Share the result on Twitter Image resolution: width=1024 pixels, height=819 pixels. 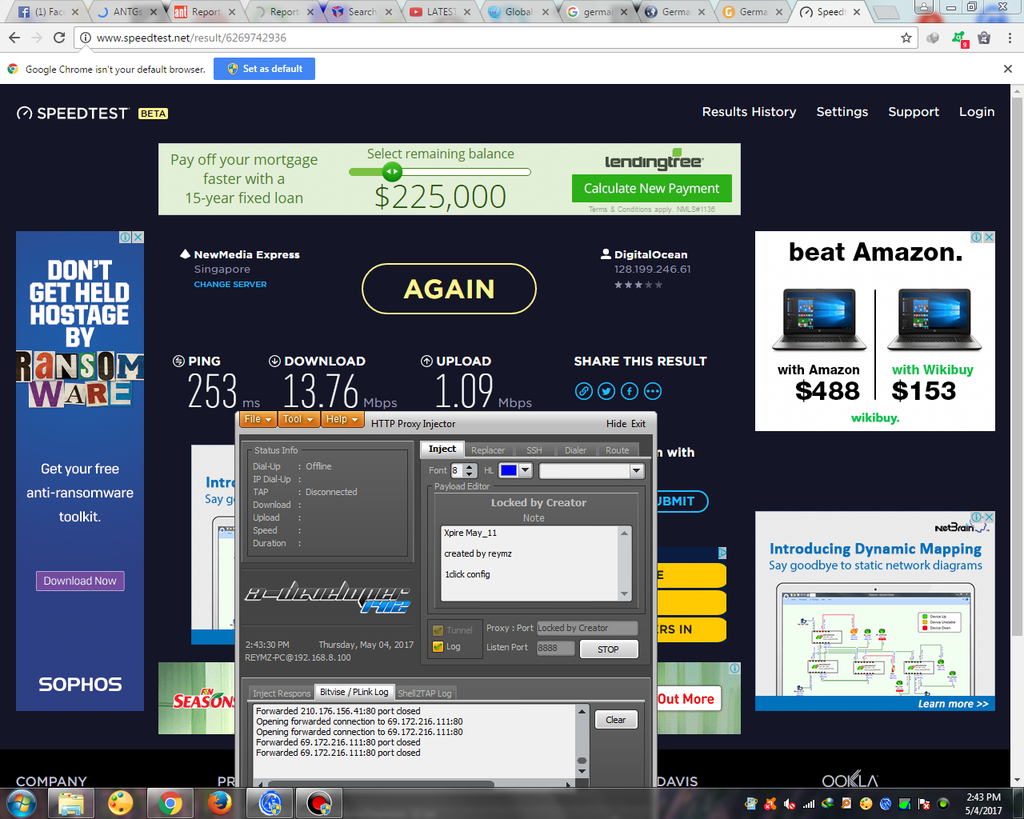pos(607,391)
